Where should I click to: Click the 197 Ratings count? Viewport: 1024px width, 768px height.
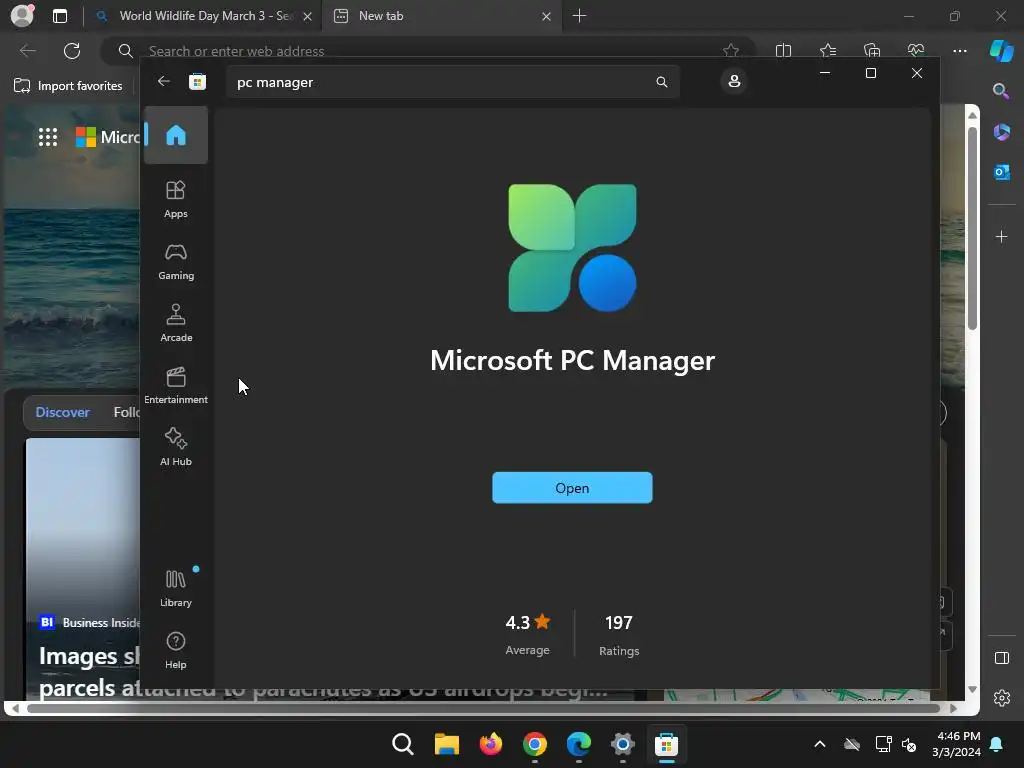619,635
